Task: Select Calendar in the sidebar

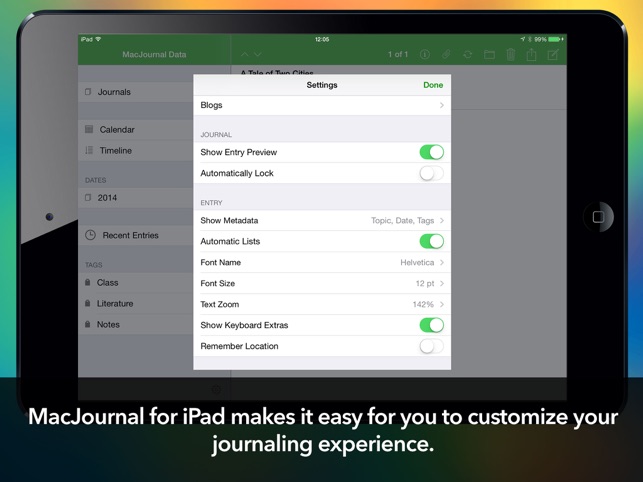Action: pyautogui.click(x=117, y=130)
